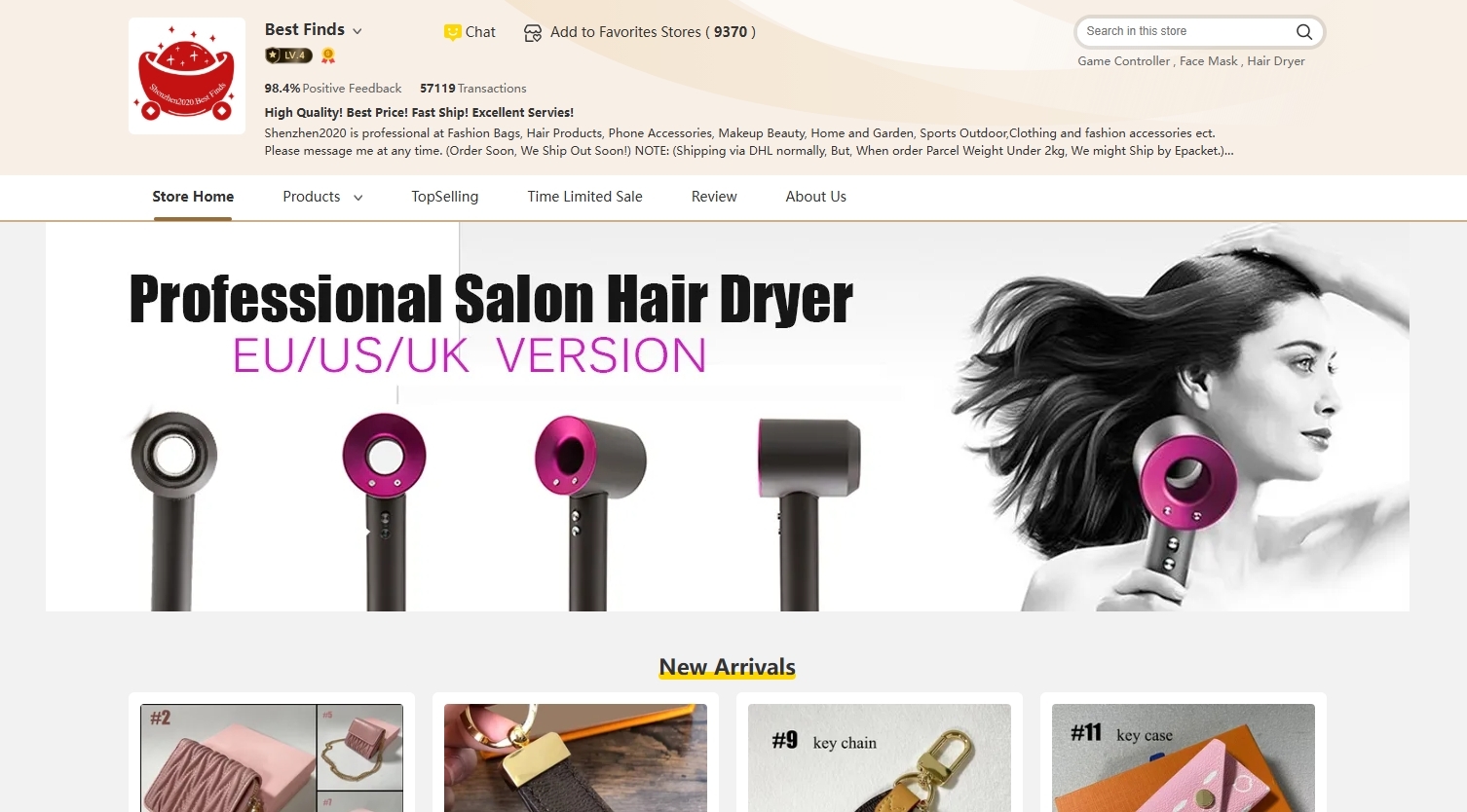Expand the Products menu chevron
This screenshot has height=812, width=1467.
(x=358, y=198)
